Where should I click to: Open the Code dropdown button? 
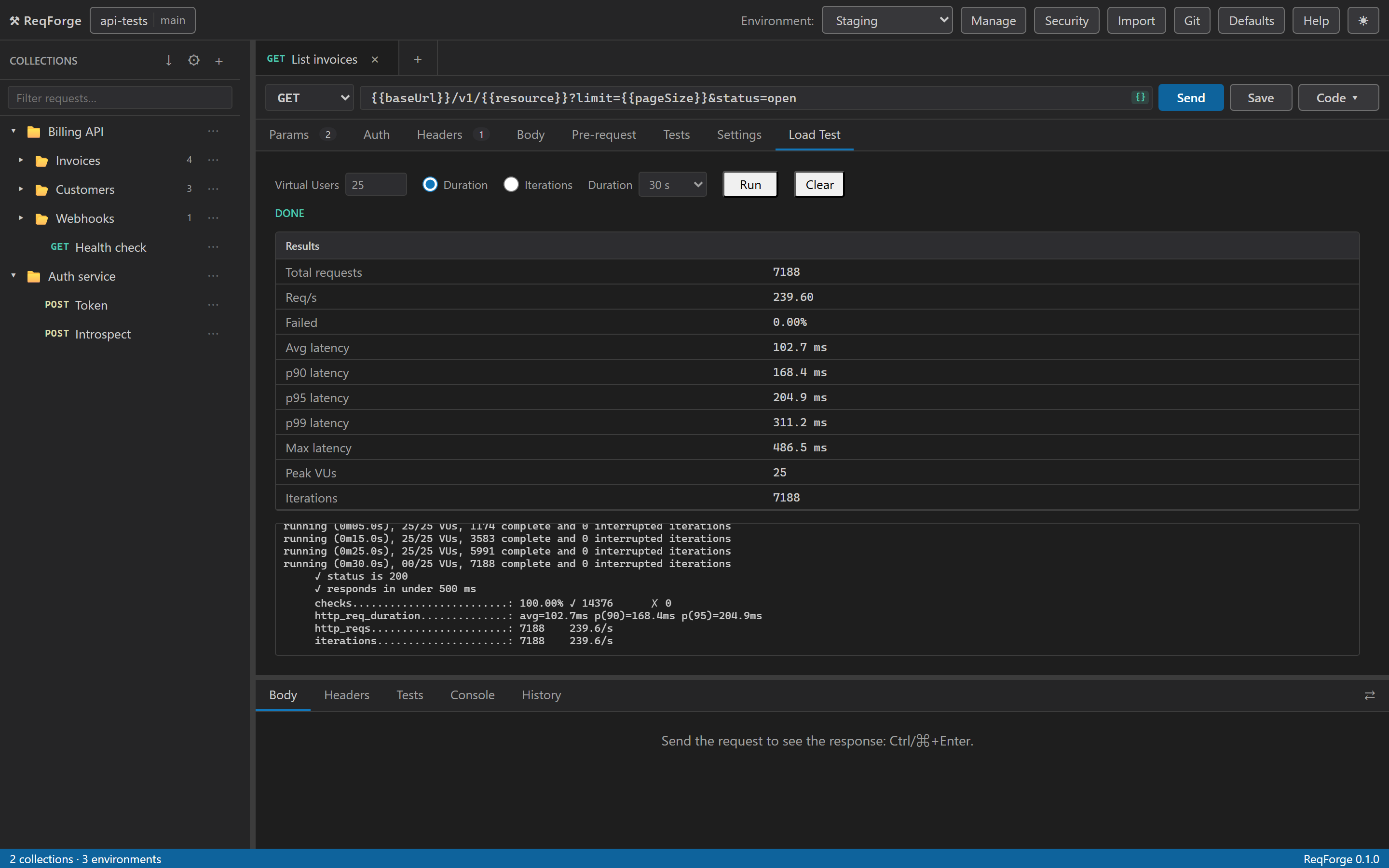[x=1338, y=97]
